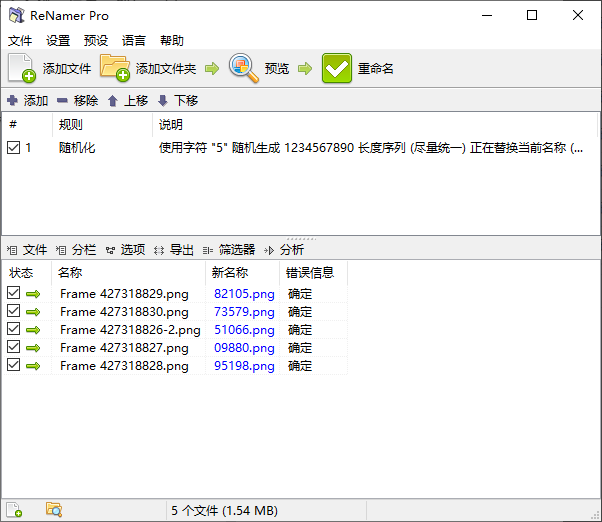Viewport: 602px width, 522px height.
Task: Click the up arrow to move rule up
Action: click(112, 101)
